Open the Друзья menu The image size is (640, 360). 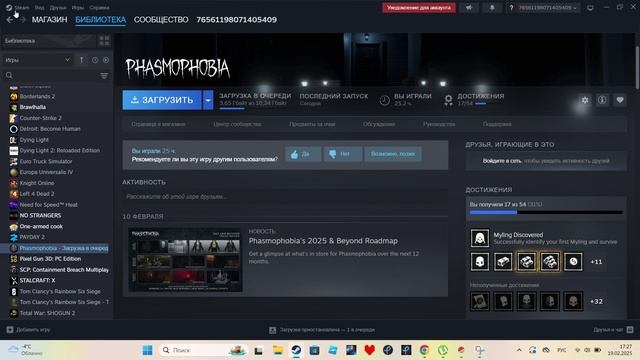[x=58, y=8]
